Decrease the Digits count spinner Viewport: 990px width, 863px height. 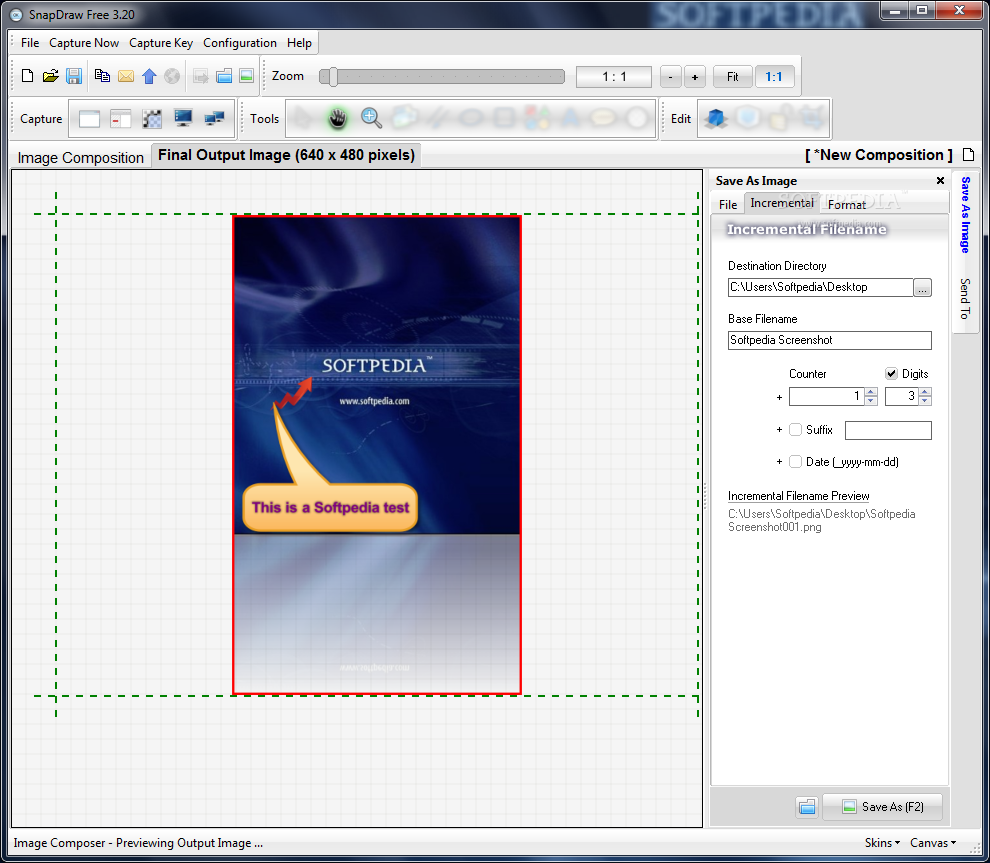point(925,401)
